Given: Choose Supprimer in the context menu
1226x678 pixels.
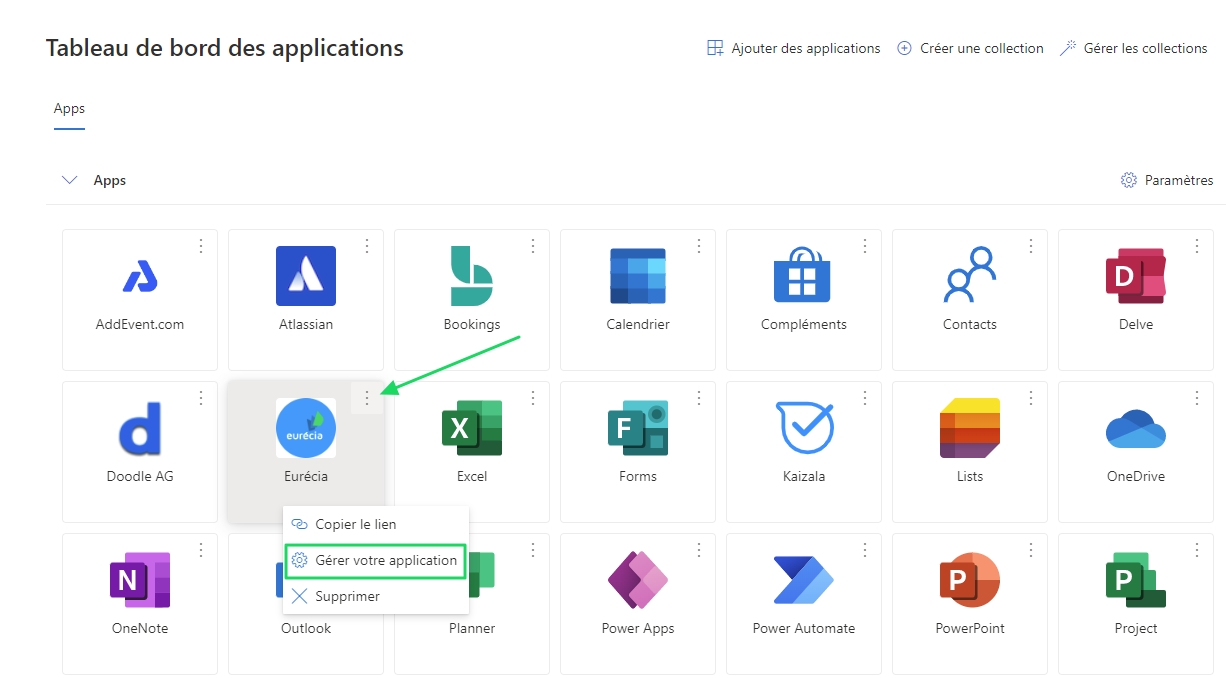Looking at the screenshot, I should point(375,596).
